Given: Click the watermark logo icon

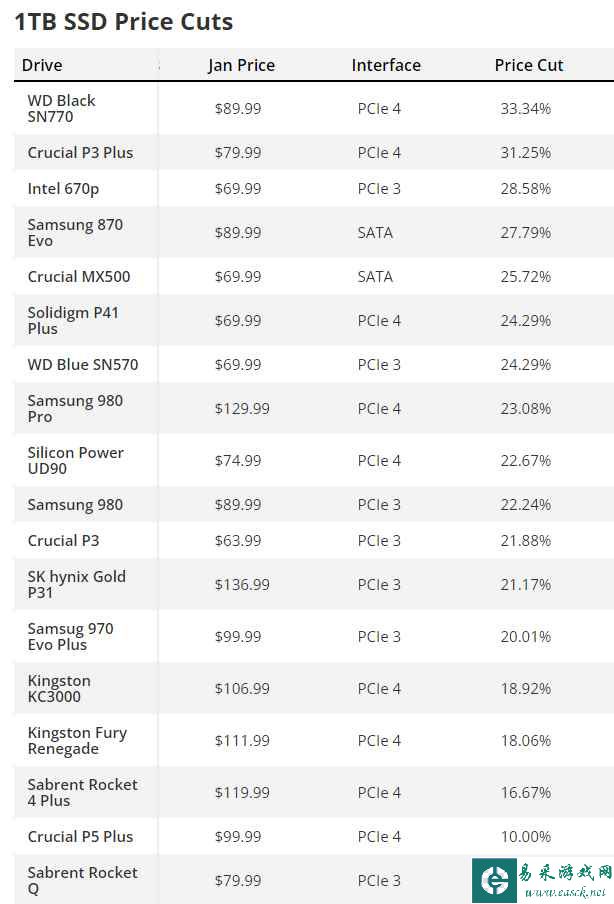Looking at the screenshot, I should [495, 880].
